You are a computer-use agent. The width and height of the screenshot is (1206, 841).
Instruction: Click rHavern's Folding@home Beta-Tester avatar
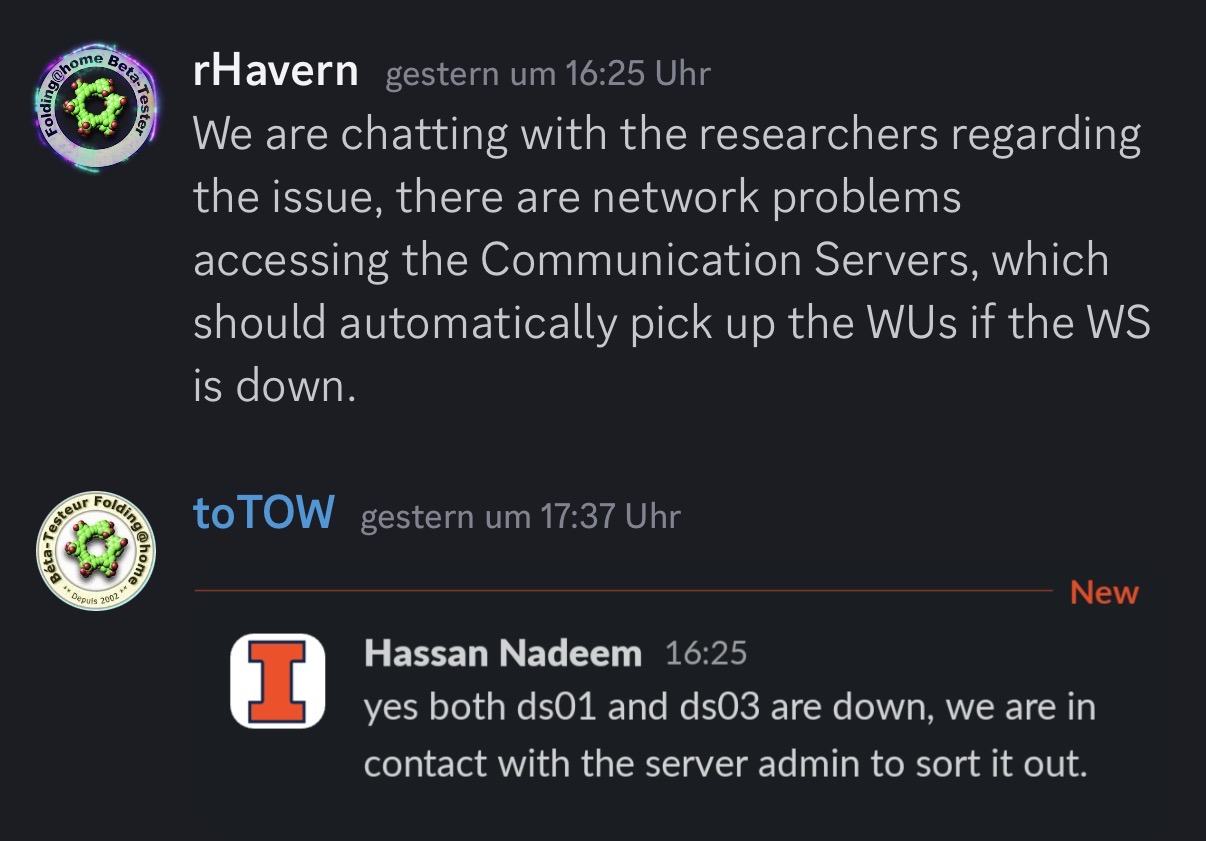(97, 108)
